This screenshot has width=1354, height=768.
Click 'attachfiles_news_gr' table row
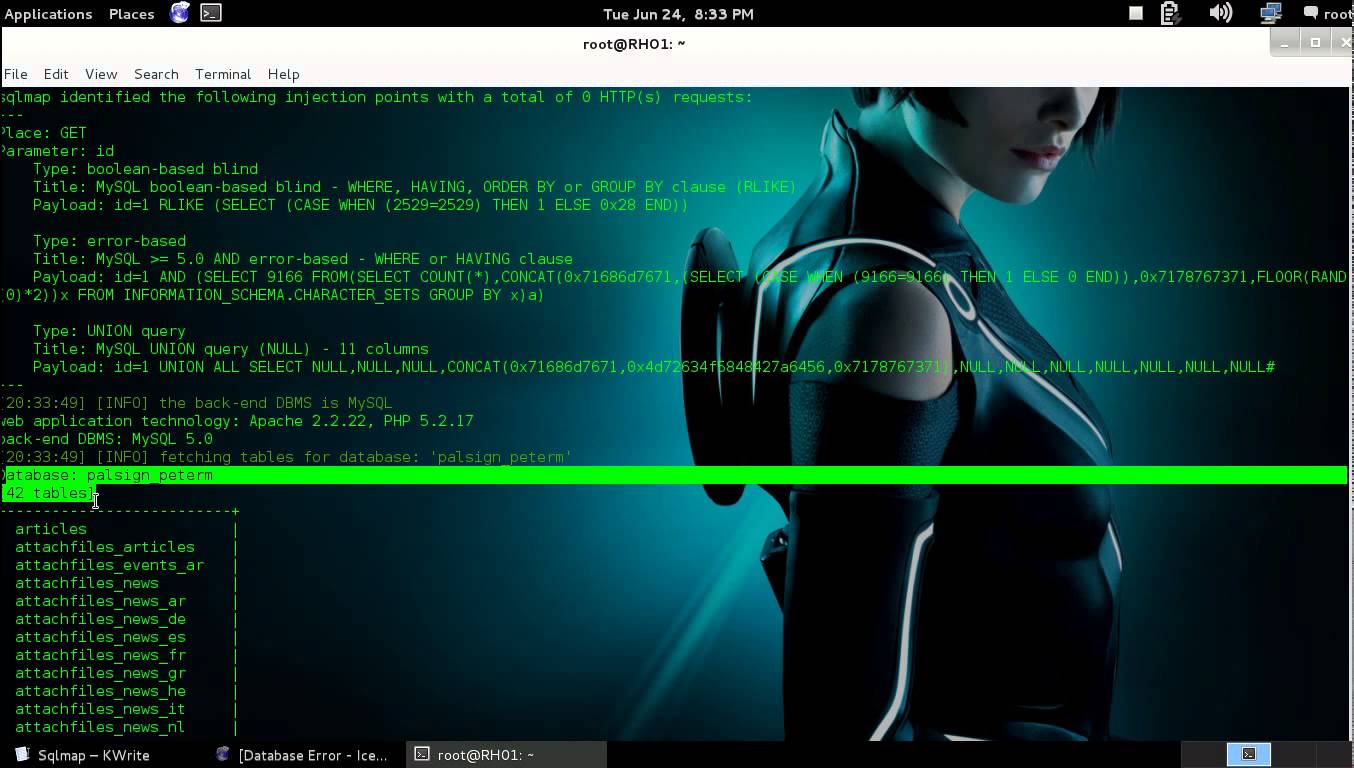pos(100,673)
